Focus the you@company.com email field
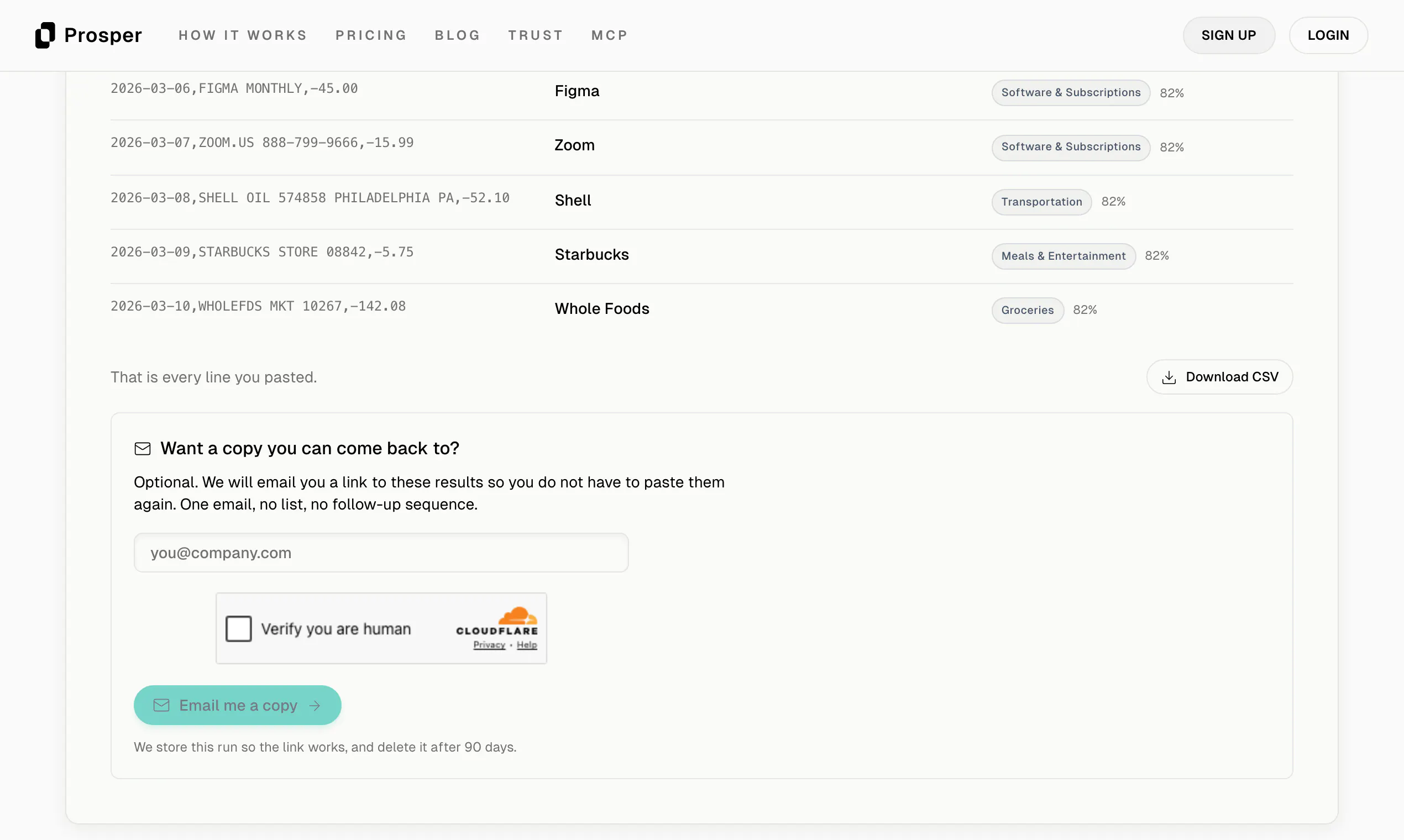The width and height of the screenshot is (1404, 840). (381, 553)
